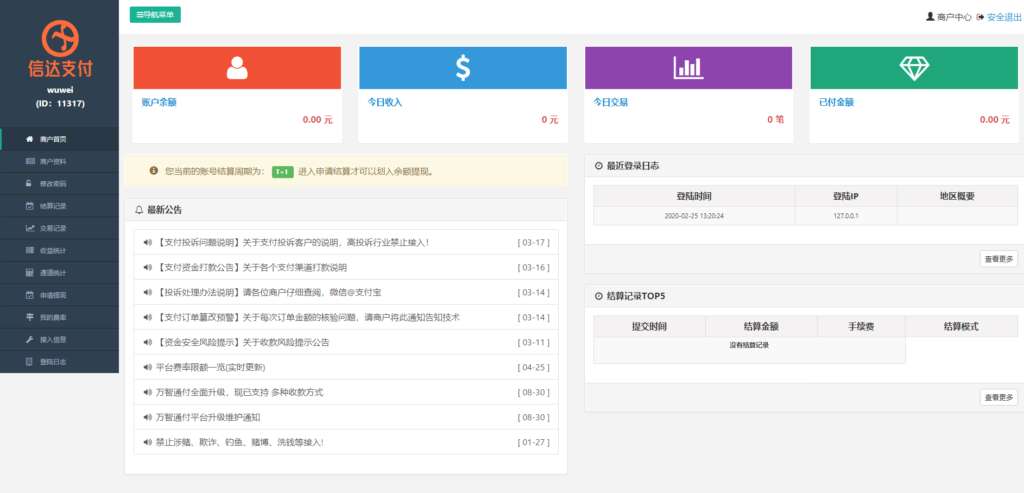Open 支付资金打款公告 announcement
Screen dimensions: 1024x493
251,268
